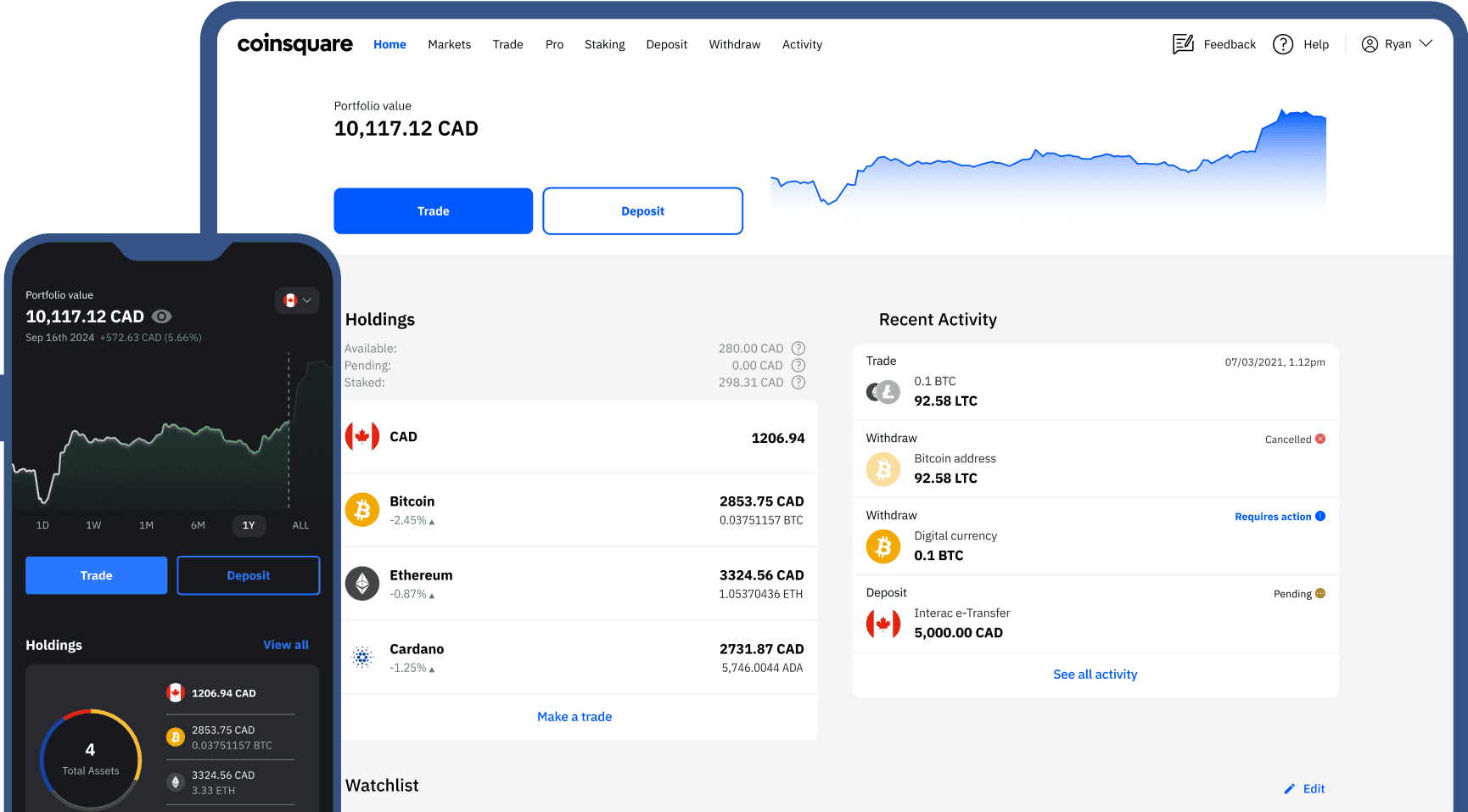Click the desktop Deposit button
The image size is (1468, 812).
[x=642, y=210]
